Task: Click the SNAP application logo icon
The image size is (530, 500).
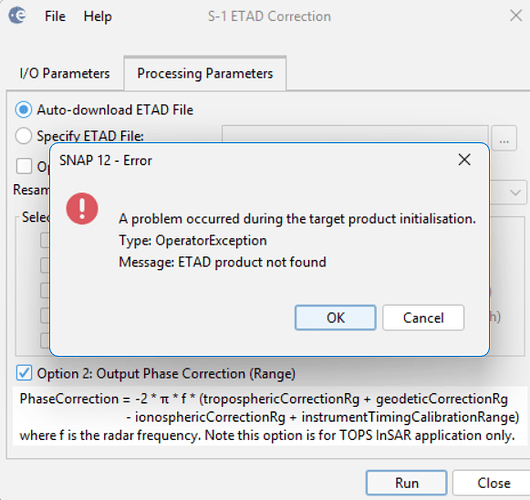Action: [17, 16]
